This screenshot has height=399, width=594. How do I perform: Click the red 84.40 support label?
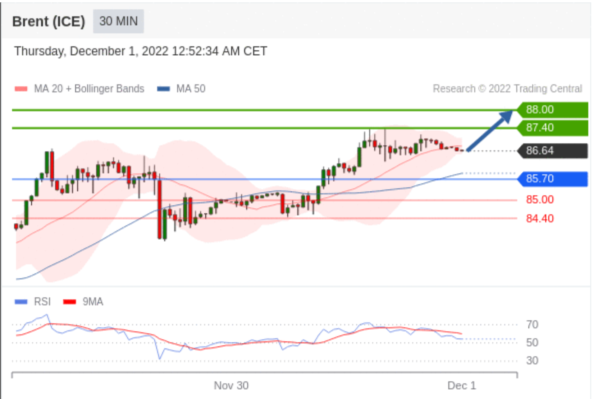tap(540, 219)
